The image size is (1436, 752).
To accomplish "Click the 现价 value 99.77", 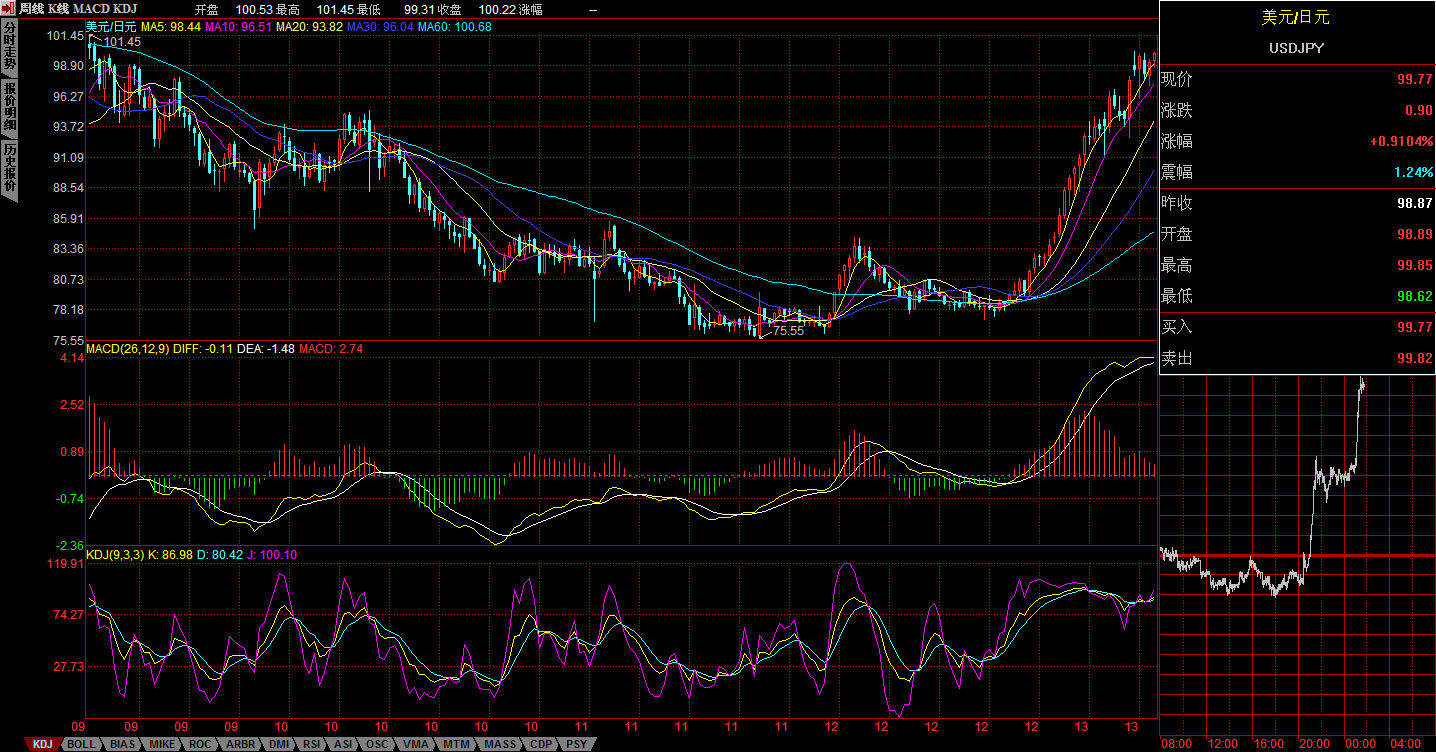I will tap(1415, 79).
